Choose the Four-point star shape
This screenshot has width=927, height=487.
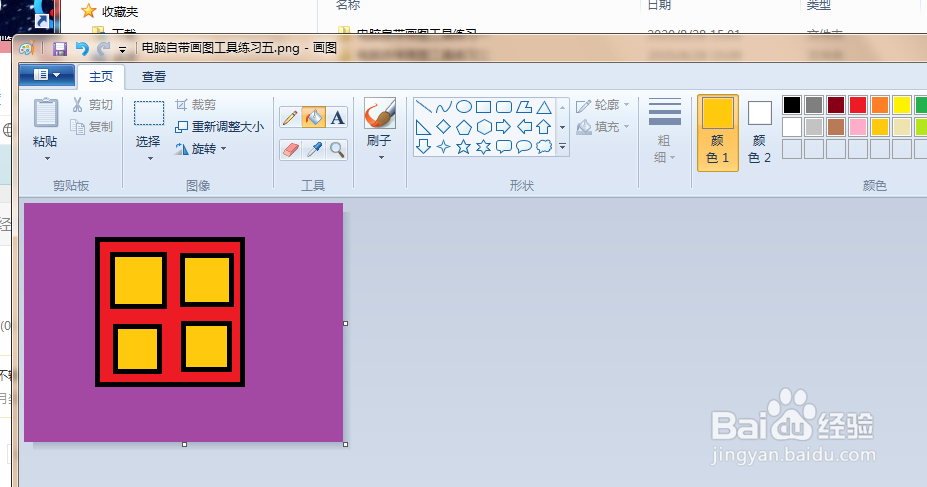[443, 147]
